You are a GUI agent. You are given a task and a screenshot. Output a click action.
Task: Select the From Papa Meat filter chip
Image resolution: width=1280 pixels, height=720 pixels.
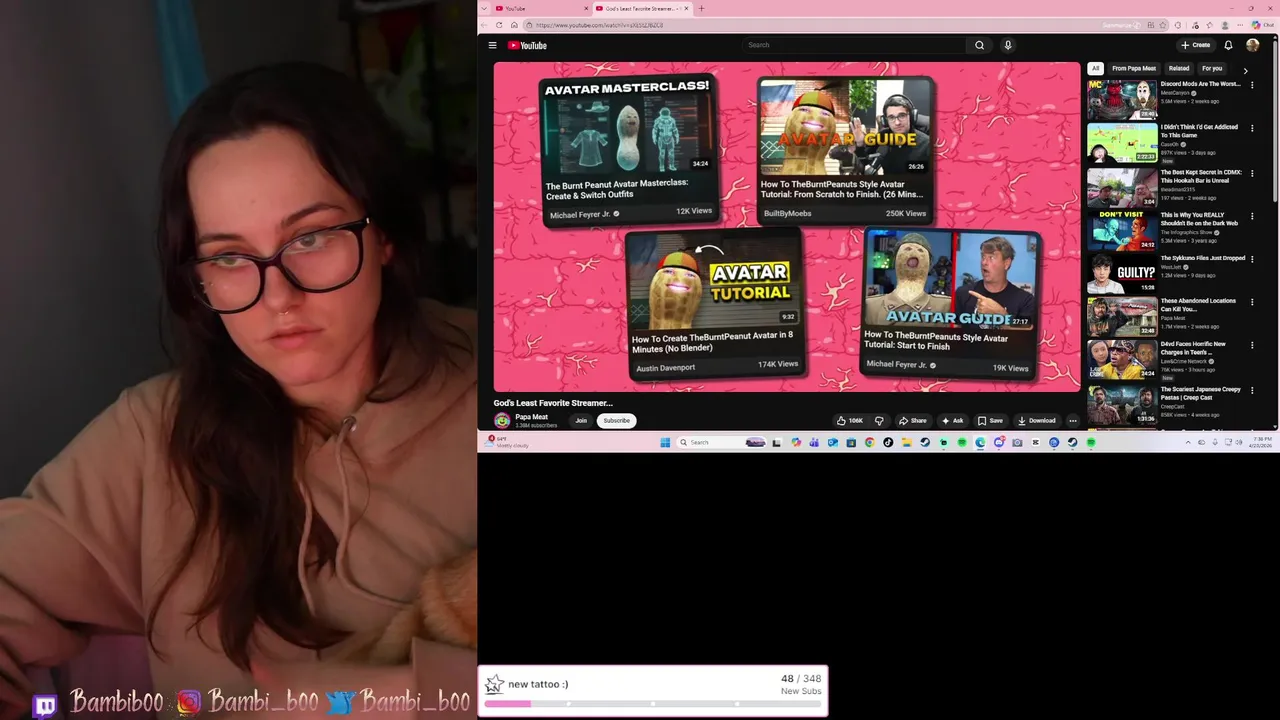coord(1134,68)
